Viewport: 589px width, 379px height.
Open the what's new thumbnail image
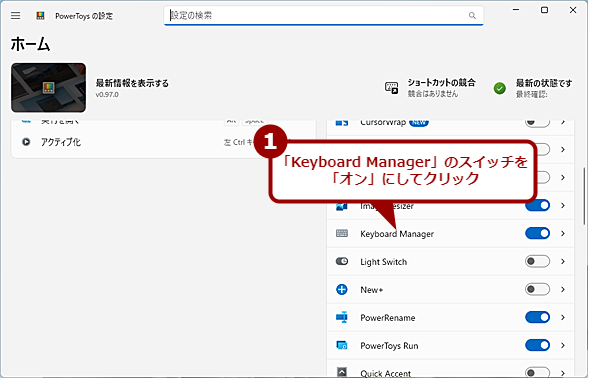(x=48, y=88)
